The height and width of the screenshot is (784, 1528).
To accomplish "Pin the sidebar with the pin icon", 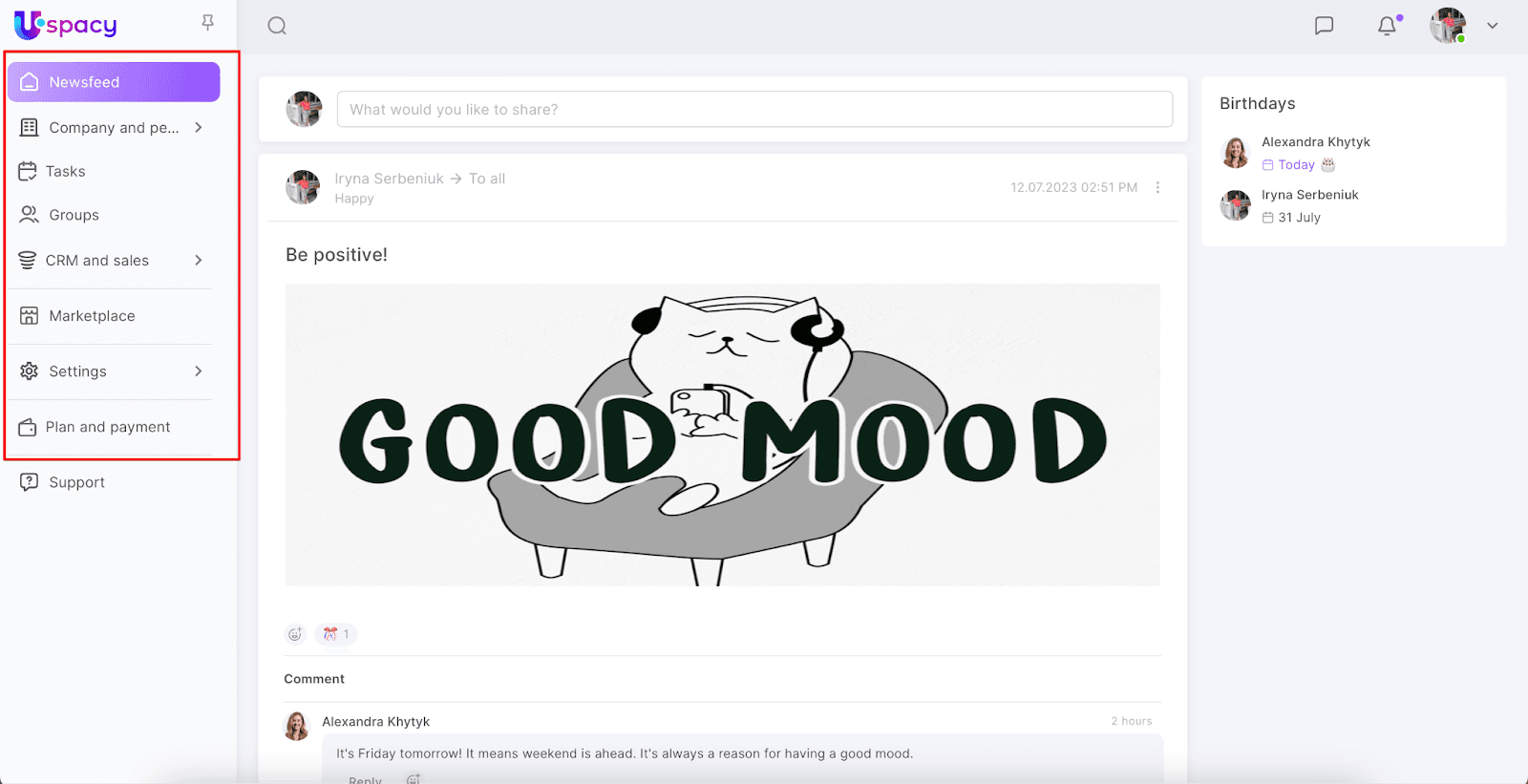I will click(x=207, y=22).
